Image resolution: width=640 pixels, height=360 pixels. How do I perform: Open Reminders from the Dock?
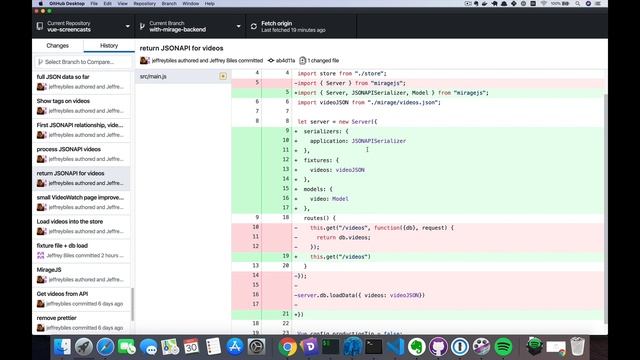tap(213, 347)
